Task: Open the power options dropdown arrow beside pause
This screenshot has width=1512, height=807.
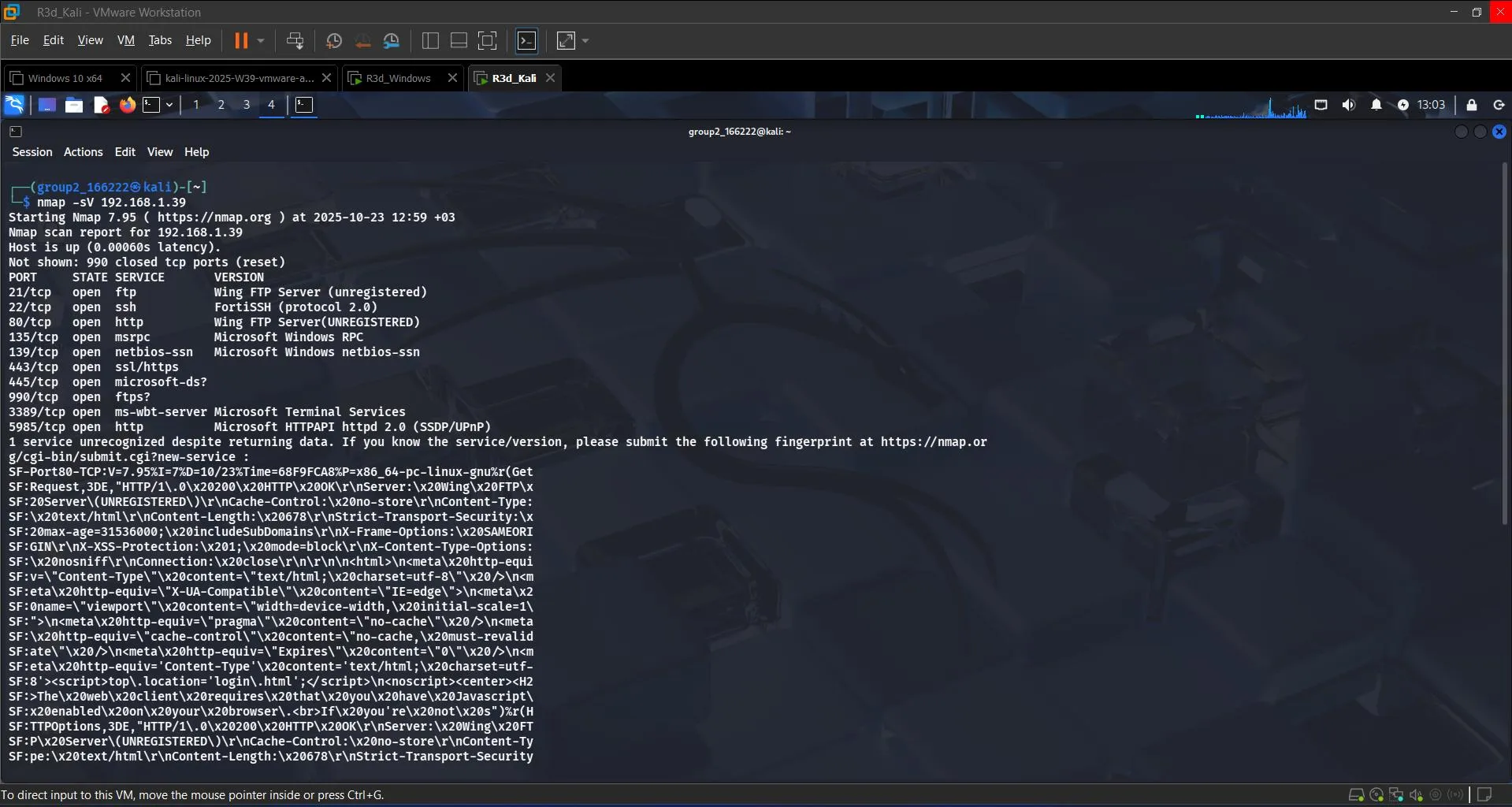Action: pos(261,40)
